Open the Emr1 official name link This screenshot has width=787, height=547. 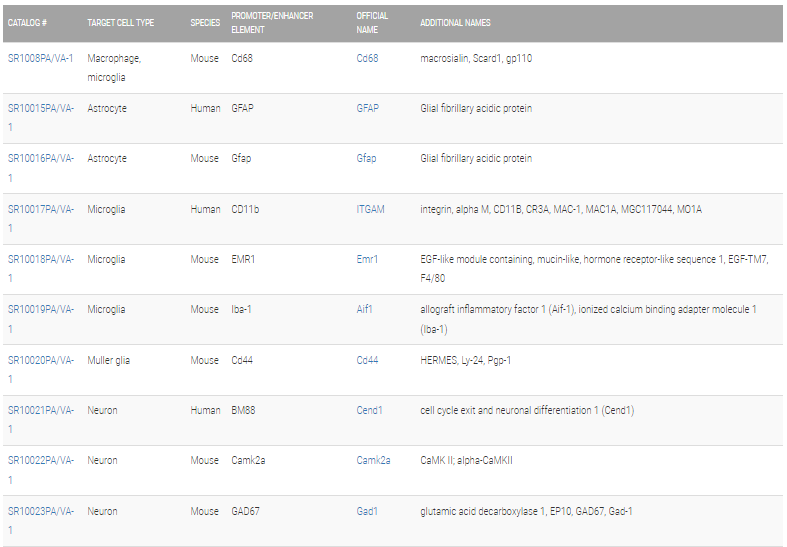[367, 259]
